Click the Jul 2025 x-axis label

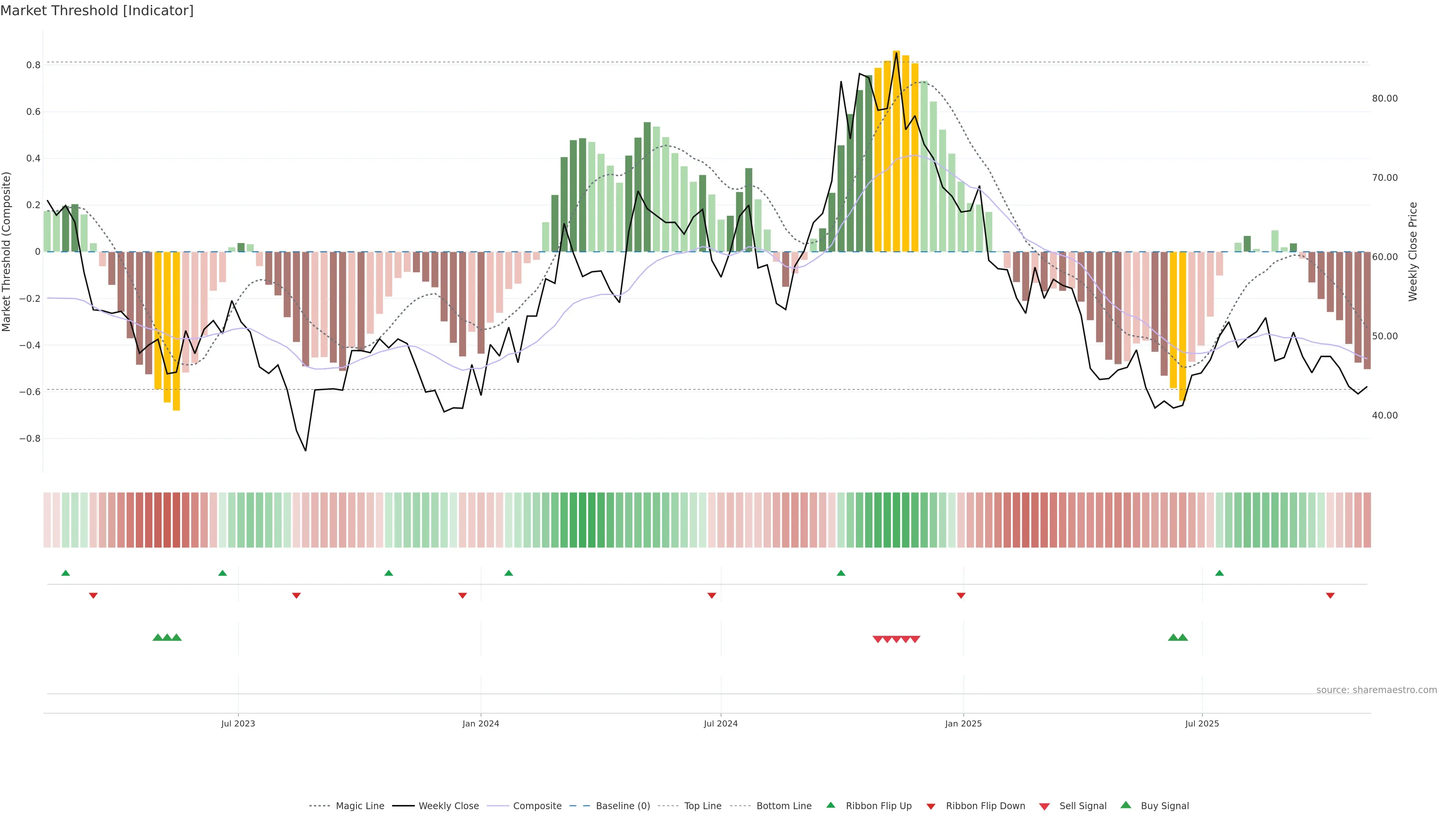[x=1202, y=723]
